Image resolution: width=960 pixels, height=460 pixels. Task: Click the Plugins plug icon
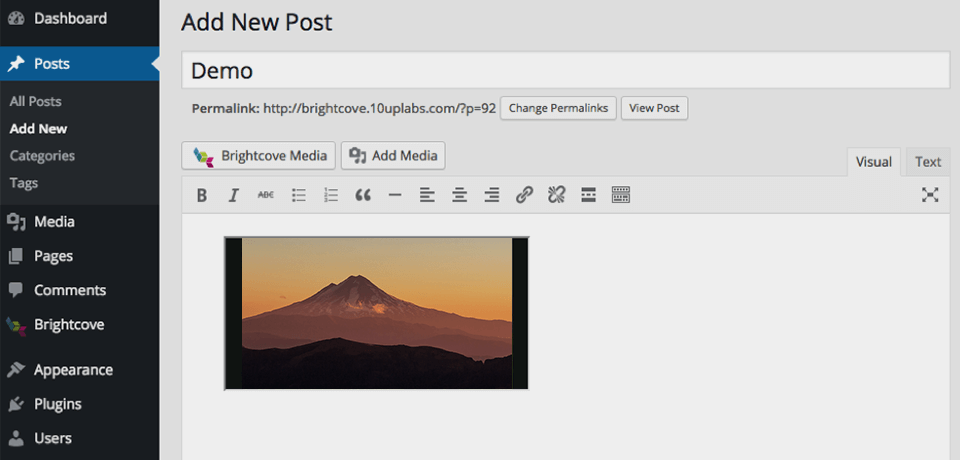click(16, 404)
